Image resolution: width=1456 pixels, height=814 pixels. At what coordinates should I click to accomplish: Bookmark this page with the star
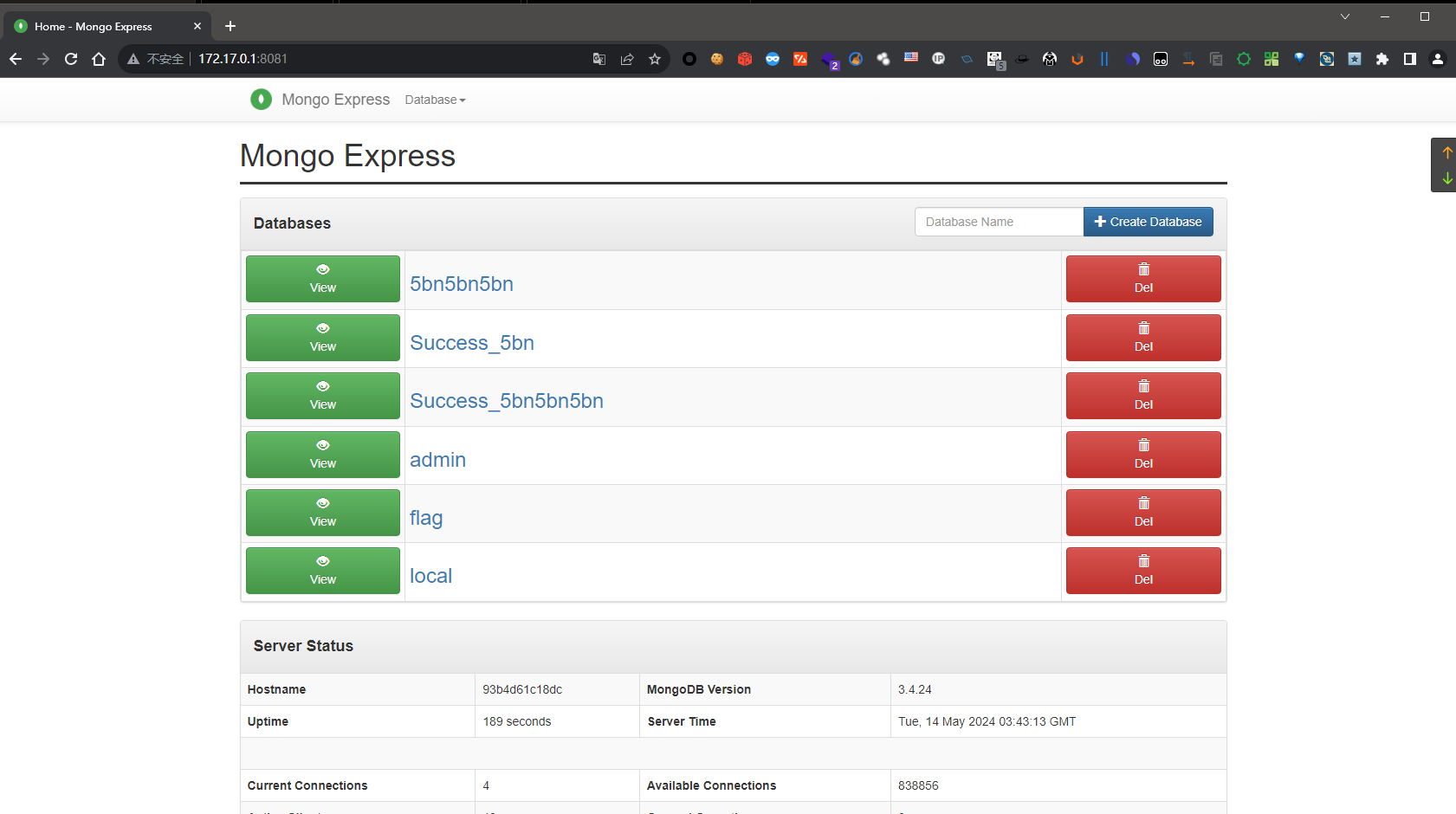point(655,59)
